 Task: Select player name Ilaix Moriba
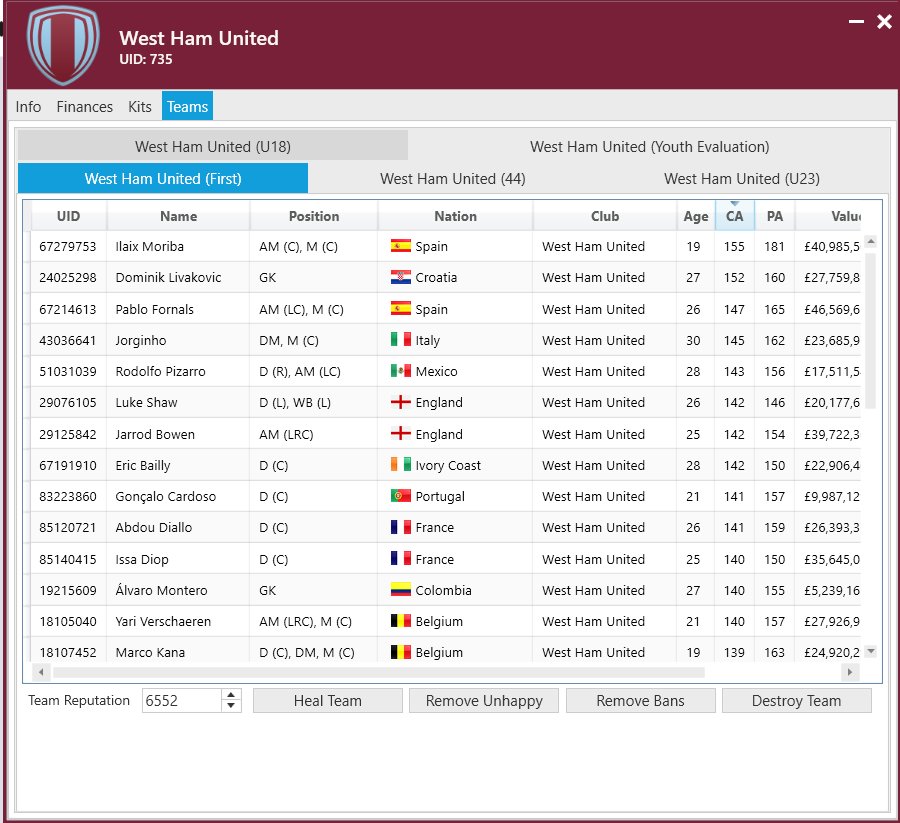tap(150, 246)
